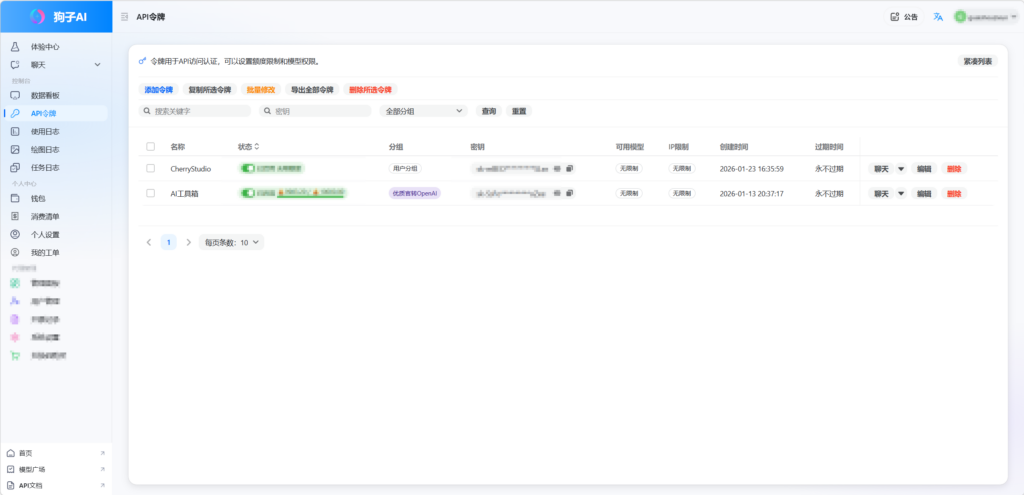The image size is (1024, 495).
Task: Reveal the AI工具箱 key with eye icon
Action: (x=557, y=193)
